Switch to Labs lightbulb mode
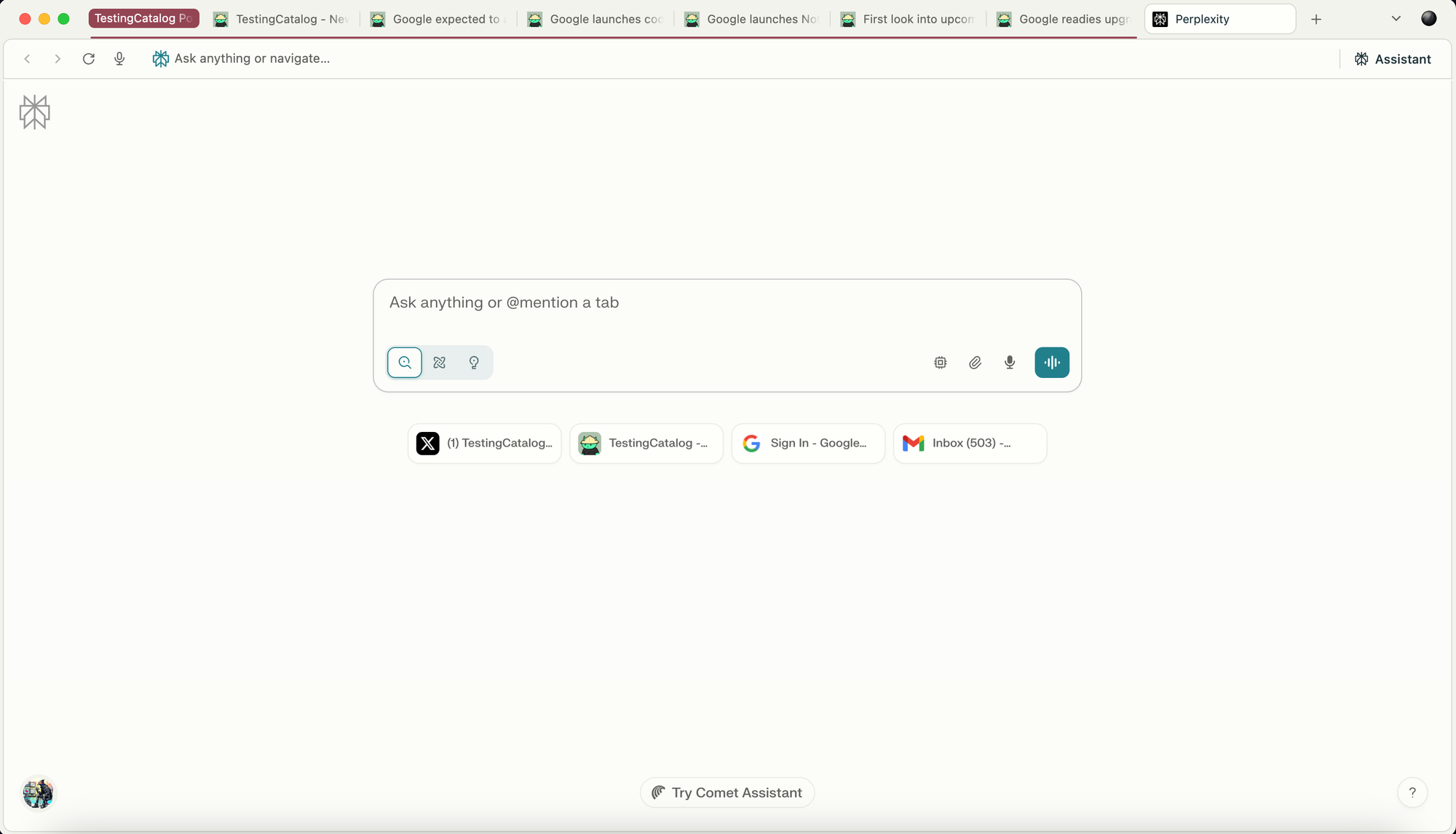 [x=474, y=363]
